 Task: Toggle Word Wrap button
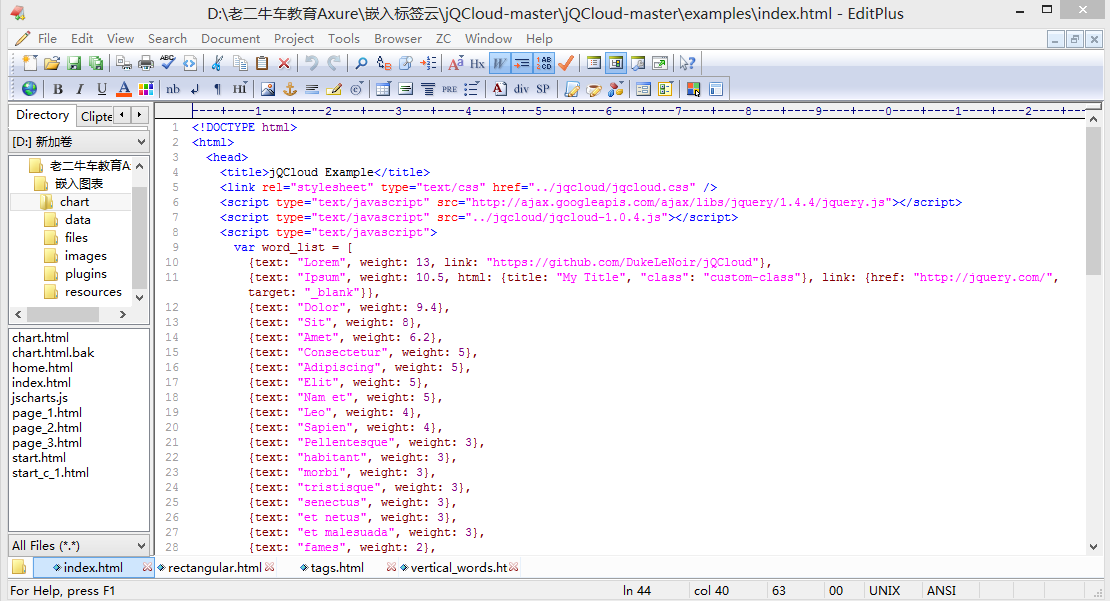click(500, 63)
